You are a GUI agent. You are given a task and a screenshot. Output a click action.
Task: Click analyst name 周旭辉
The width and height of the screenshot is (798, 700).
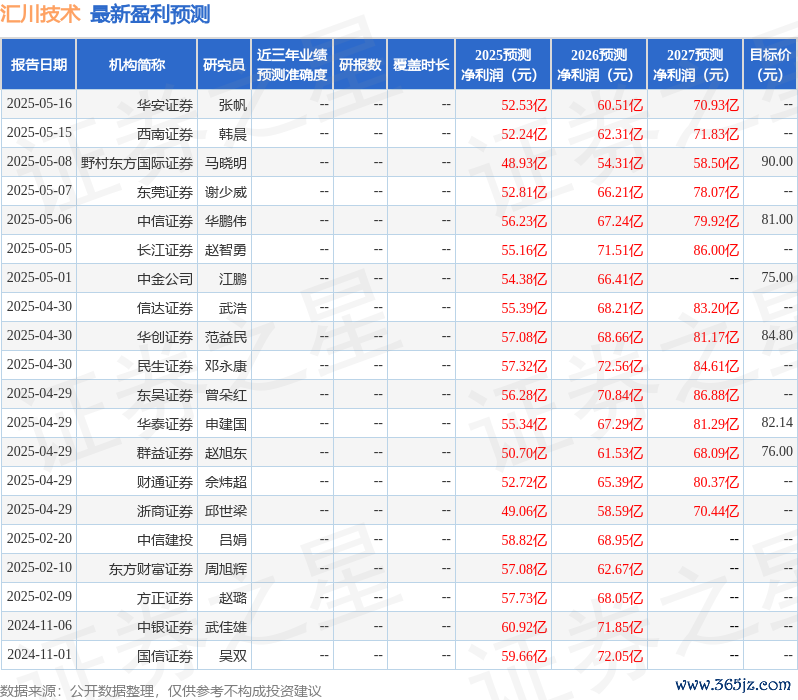225,570
